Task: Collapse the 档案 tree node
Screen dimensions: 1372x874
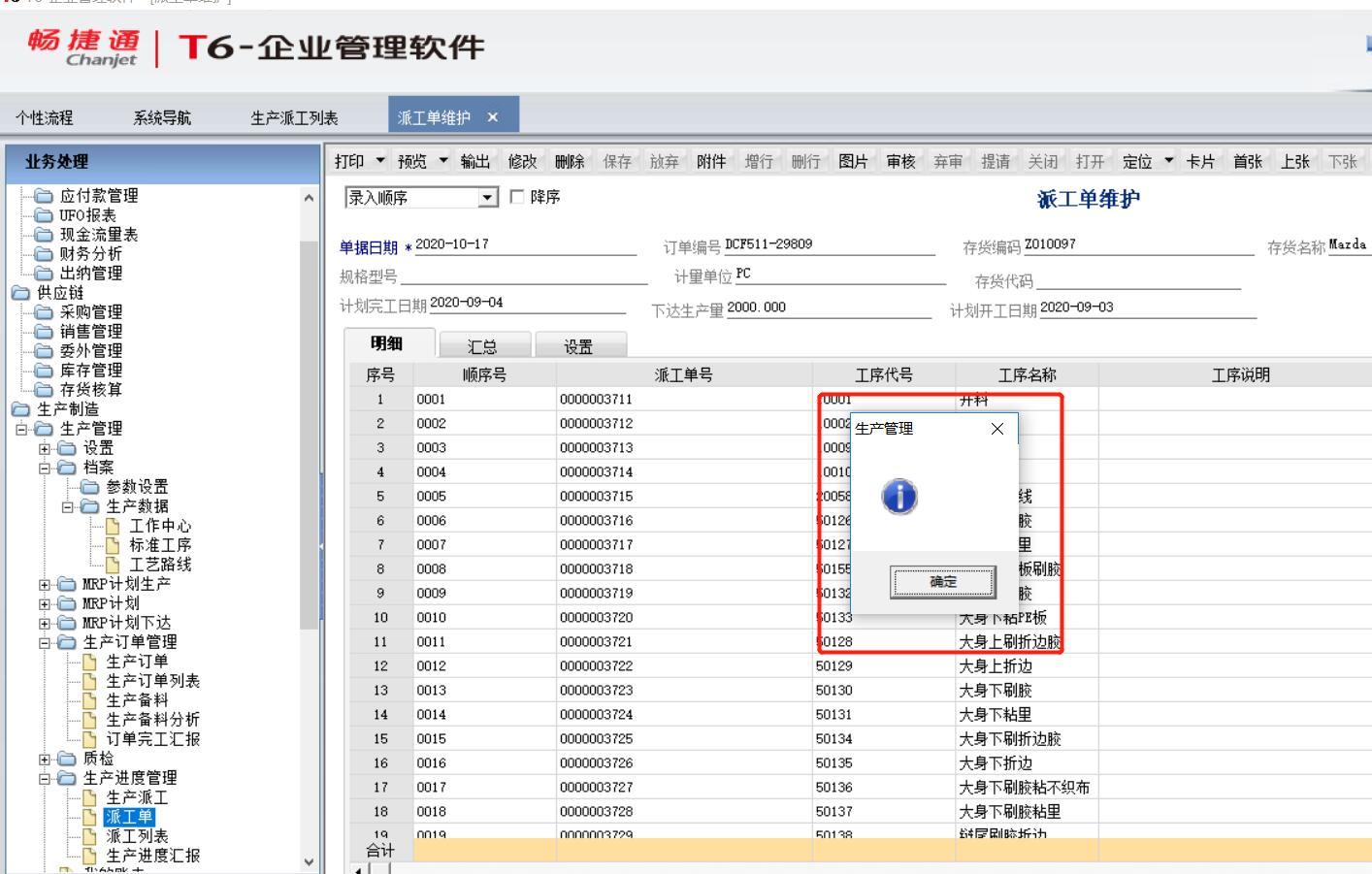Action: tap(45, 468)
